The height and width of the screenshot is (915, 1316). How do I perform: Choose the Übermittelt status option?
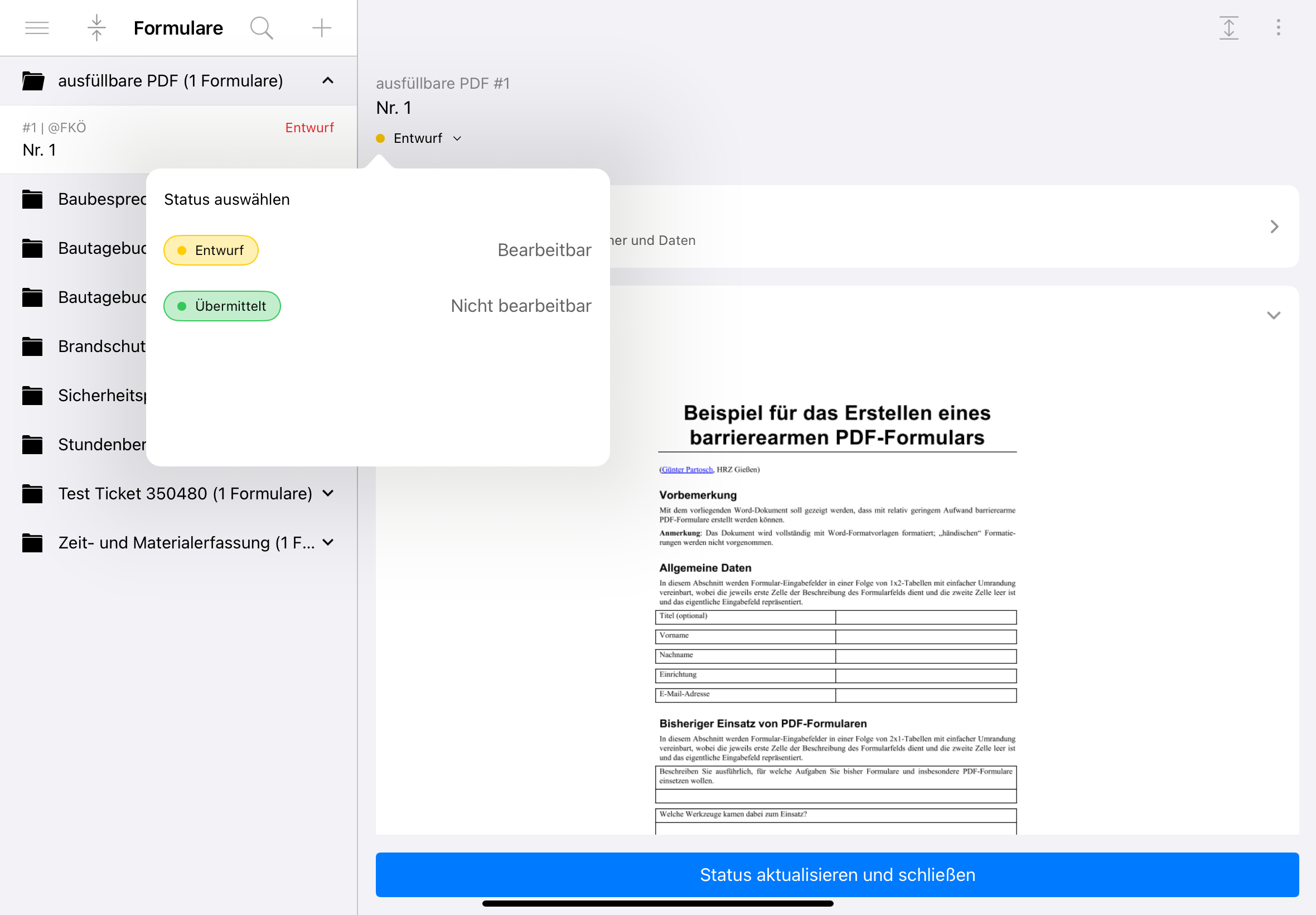[222, 306]
